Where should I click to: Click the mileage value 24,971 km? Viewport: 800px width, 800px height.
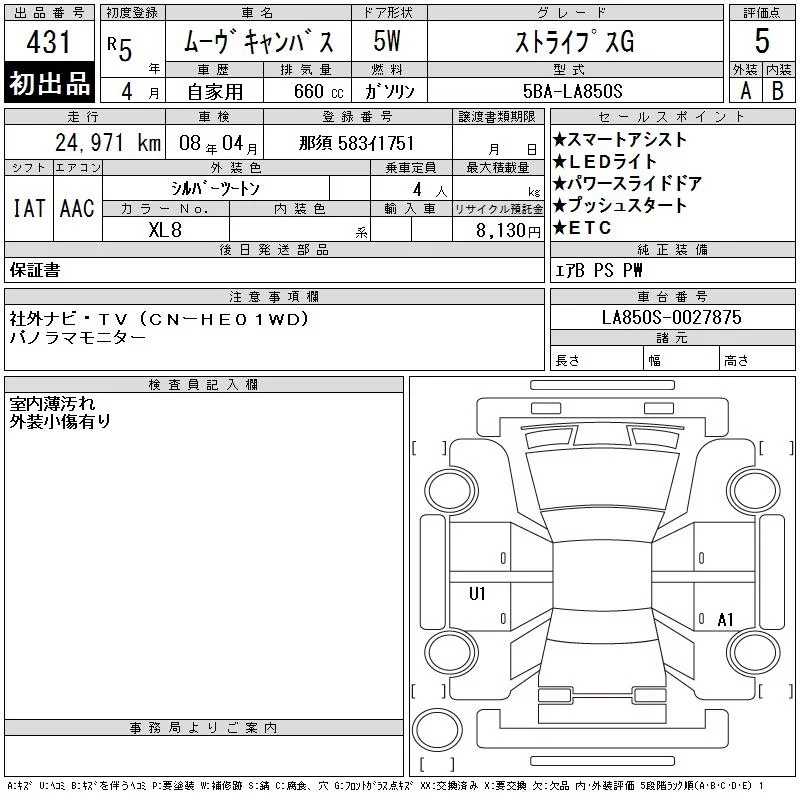pos(108,143)
